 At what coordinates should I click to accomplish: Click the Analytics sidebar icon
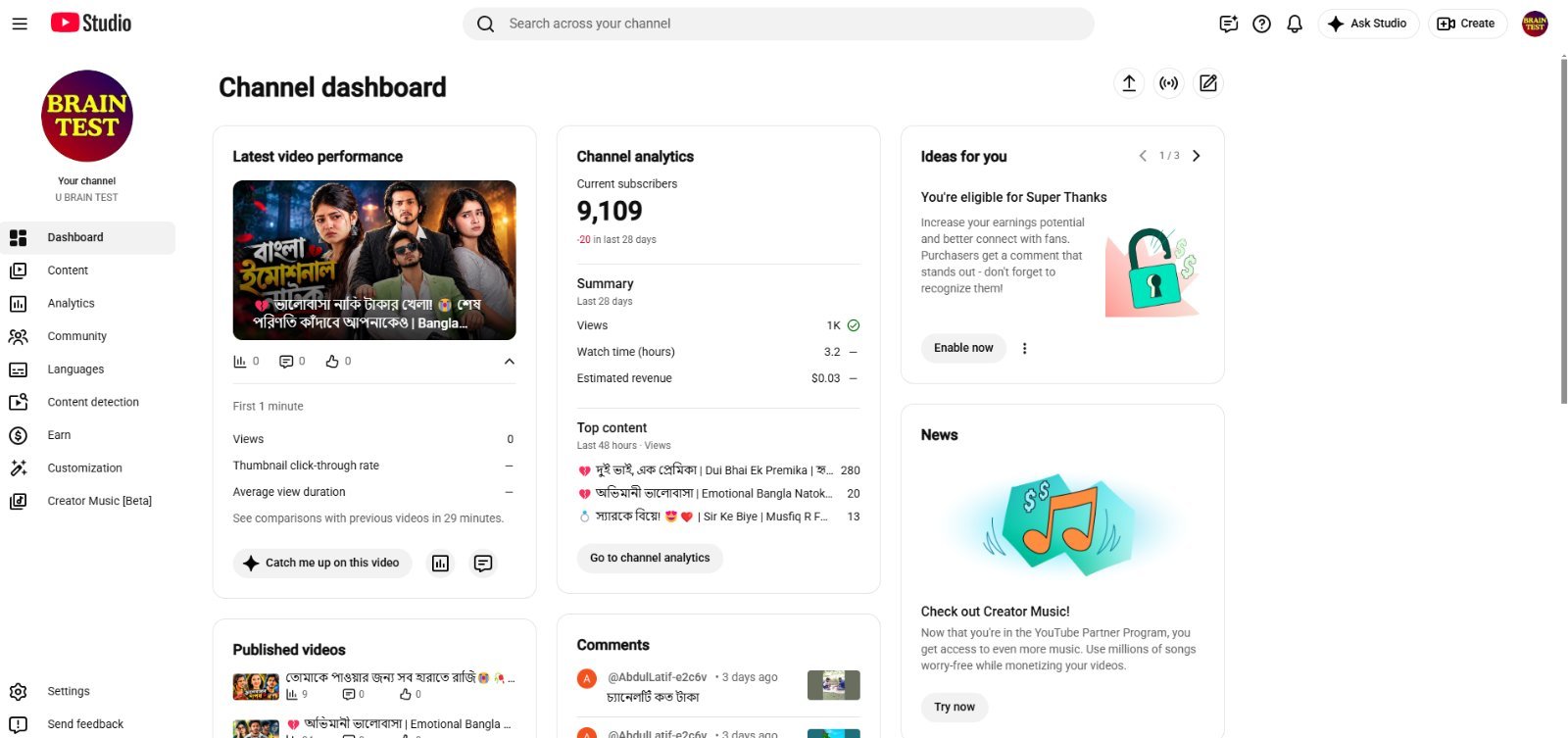point(18,304)
